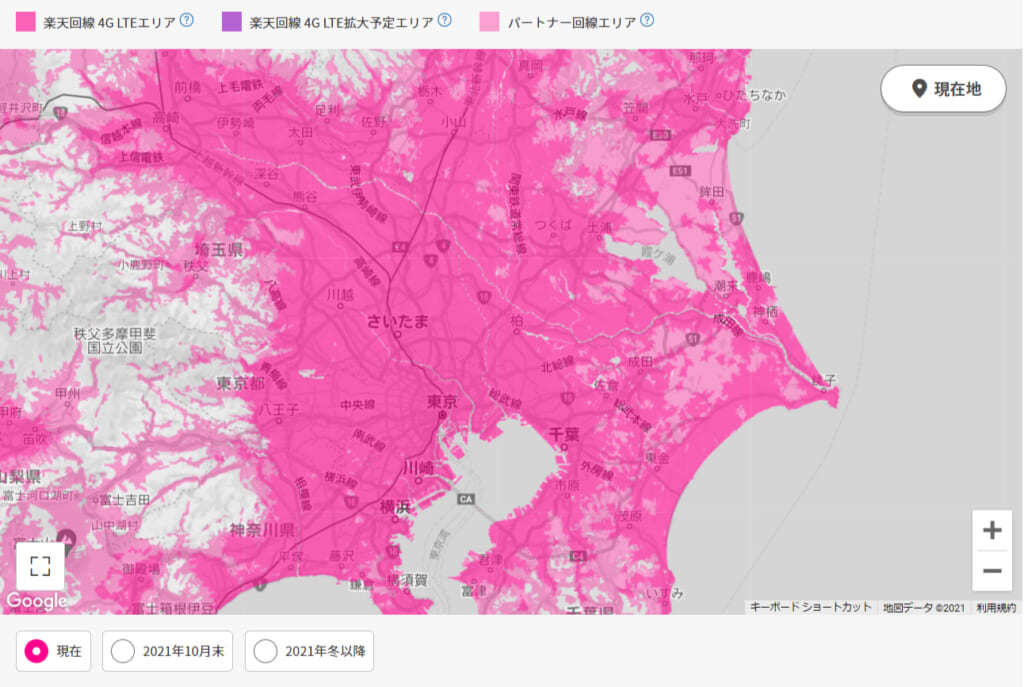Screen dimensions: 1024x687
Task: Zoom in the map with plus button
Action: [992, 530]
